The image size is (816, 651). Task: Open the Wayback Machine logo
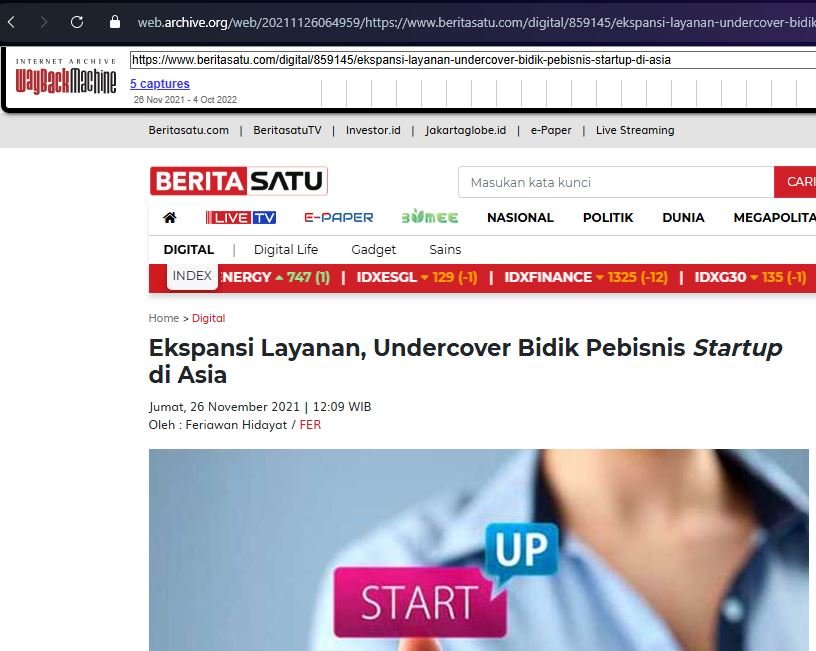point(66,78)
